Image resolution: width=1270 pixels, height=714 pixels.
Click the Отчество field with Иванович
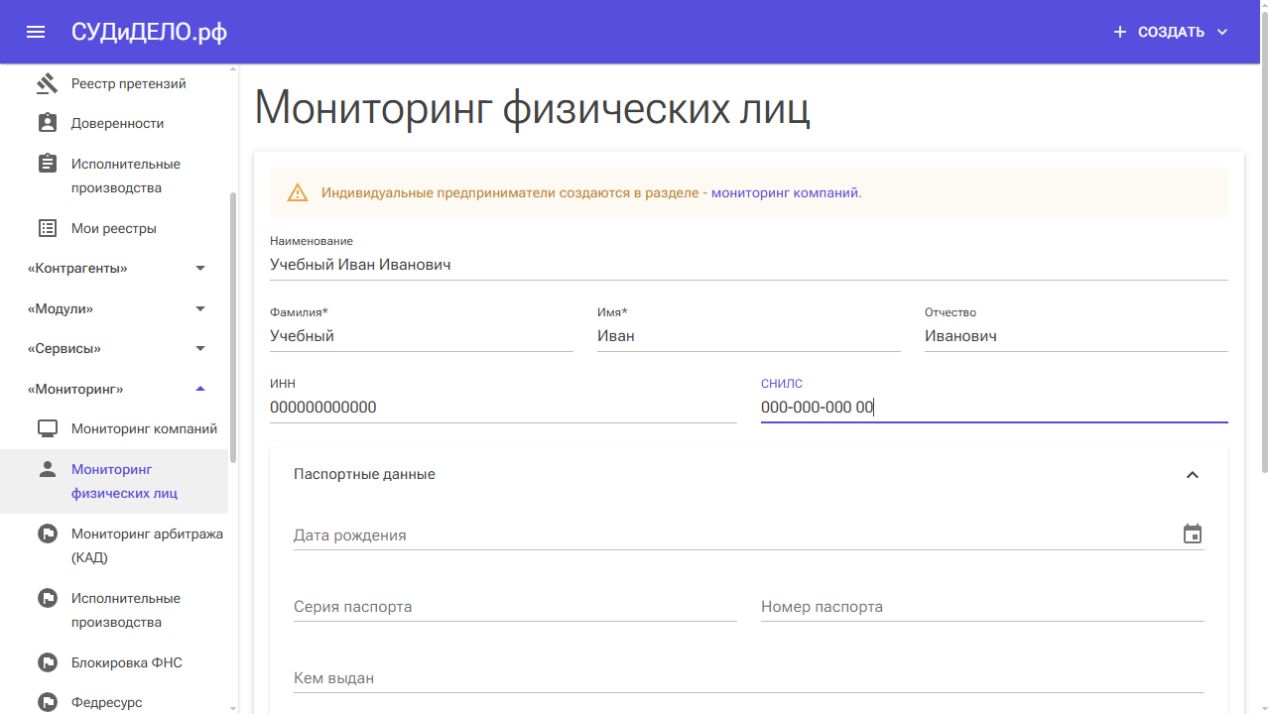[x=1076, y=337]
